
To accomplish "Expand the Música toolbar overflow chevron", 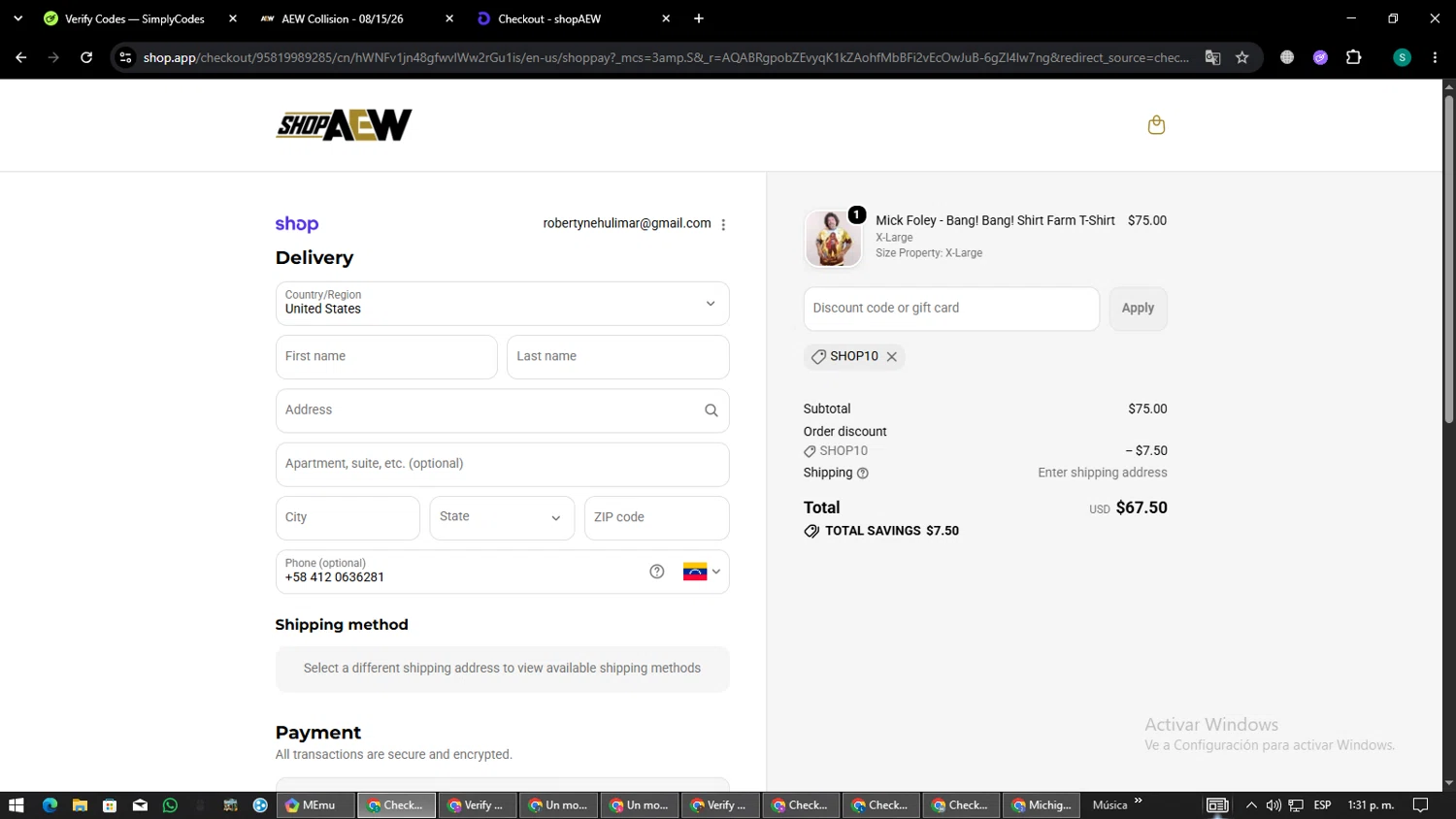I will 1138,802.
